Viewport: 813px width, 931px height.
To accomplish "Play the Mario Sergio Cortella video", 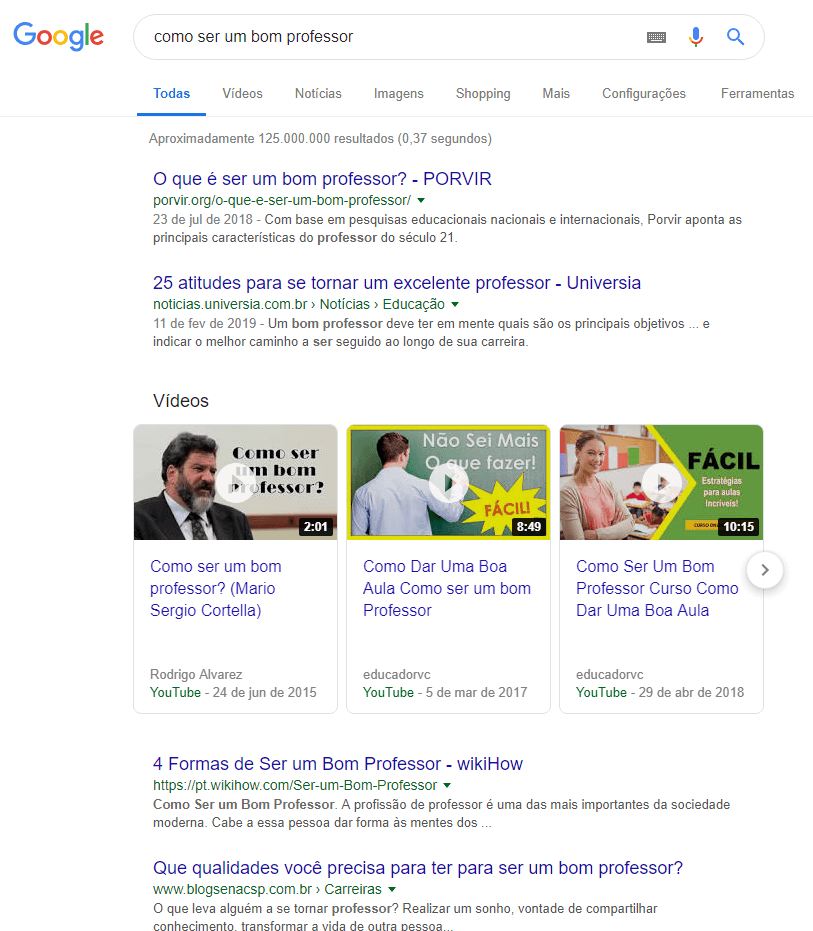I will pyautogui.click(x=234, y=482).
